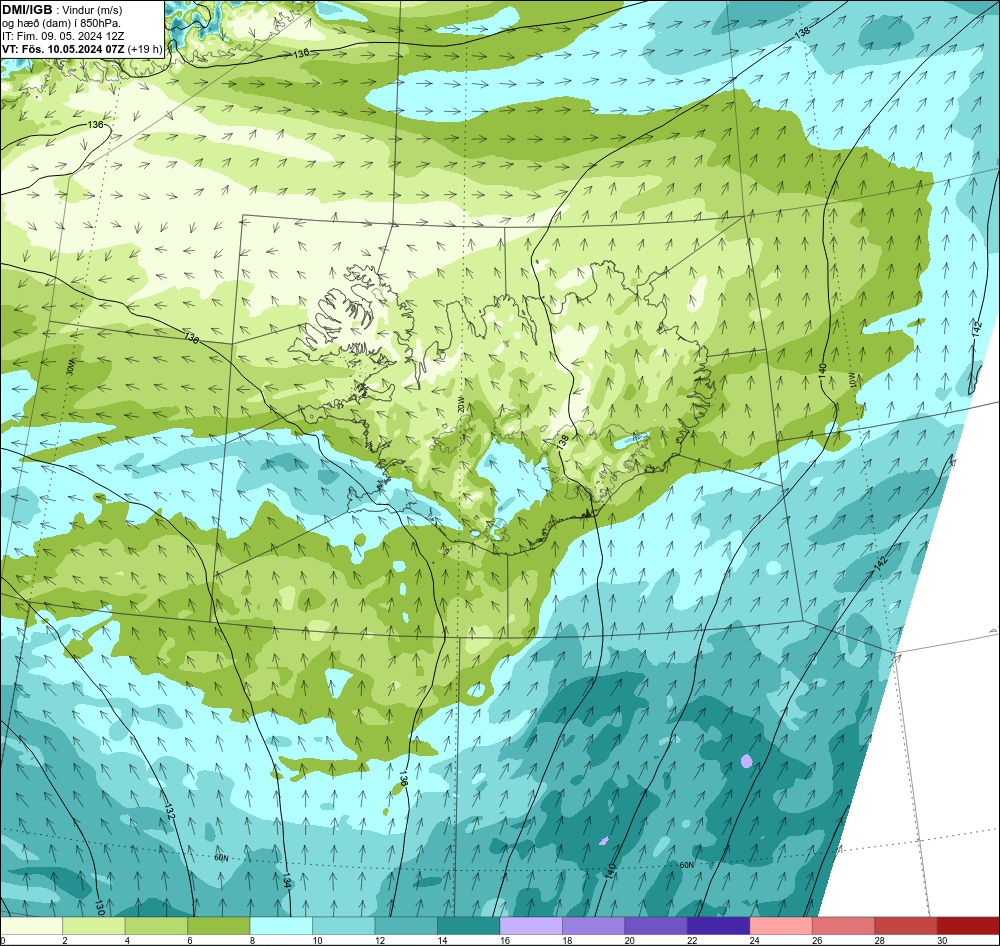Click the 'DMI/IGB : Vindur (m/s)' title text
The height and width of the screenshot is (946, 1000).
click(x=62, y=10)
